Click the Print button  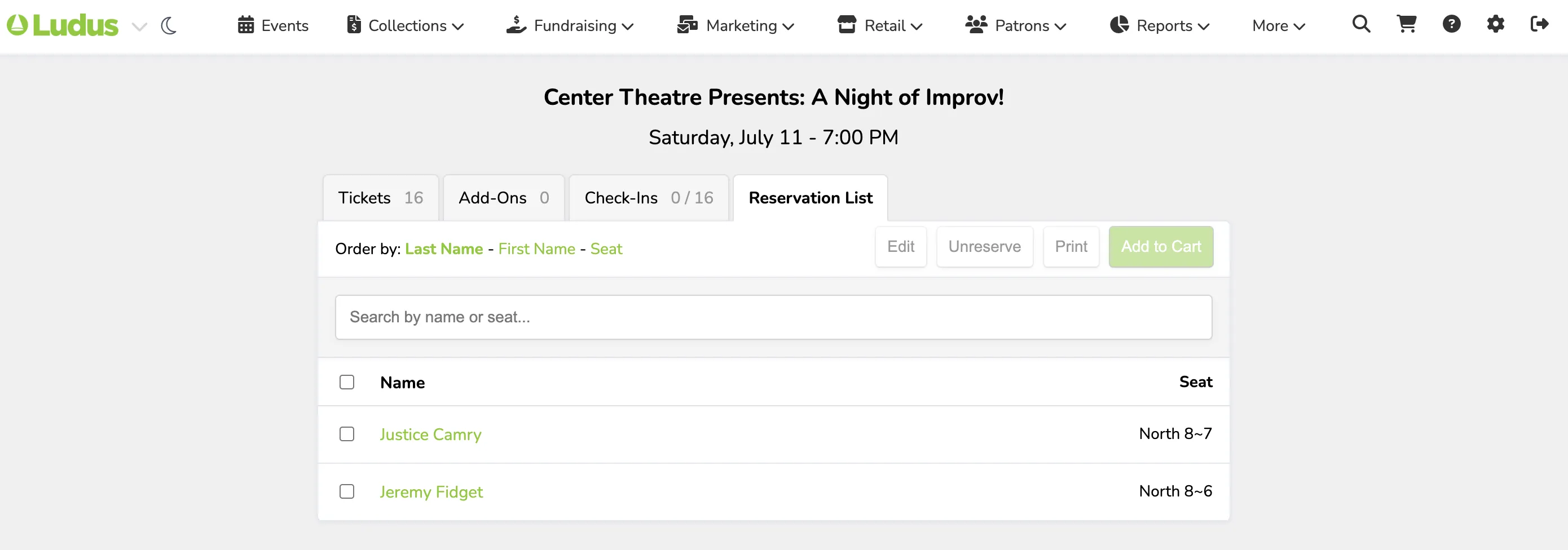click(x=1071, y=246)
